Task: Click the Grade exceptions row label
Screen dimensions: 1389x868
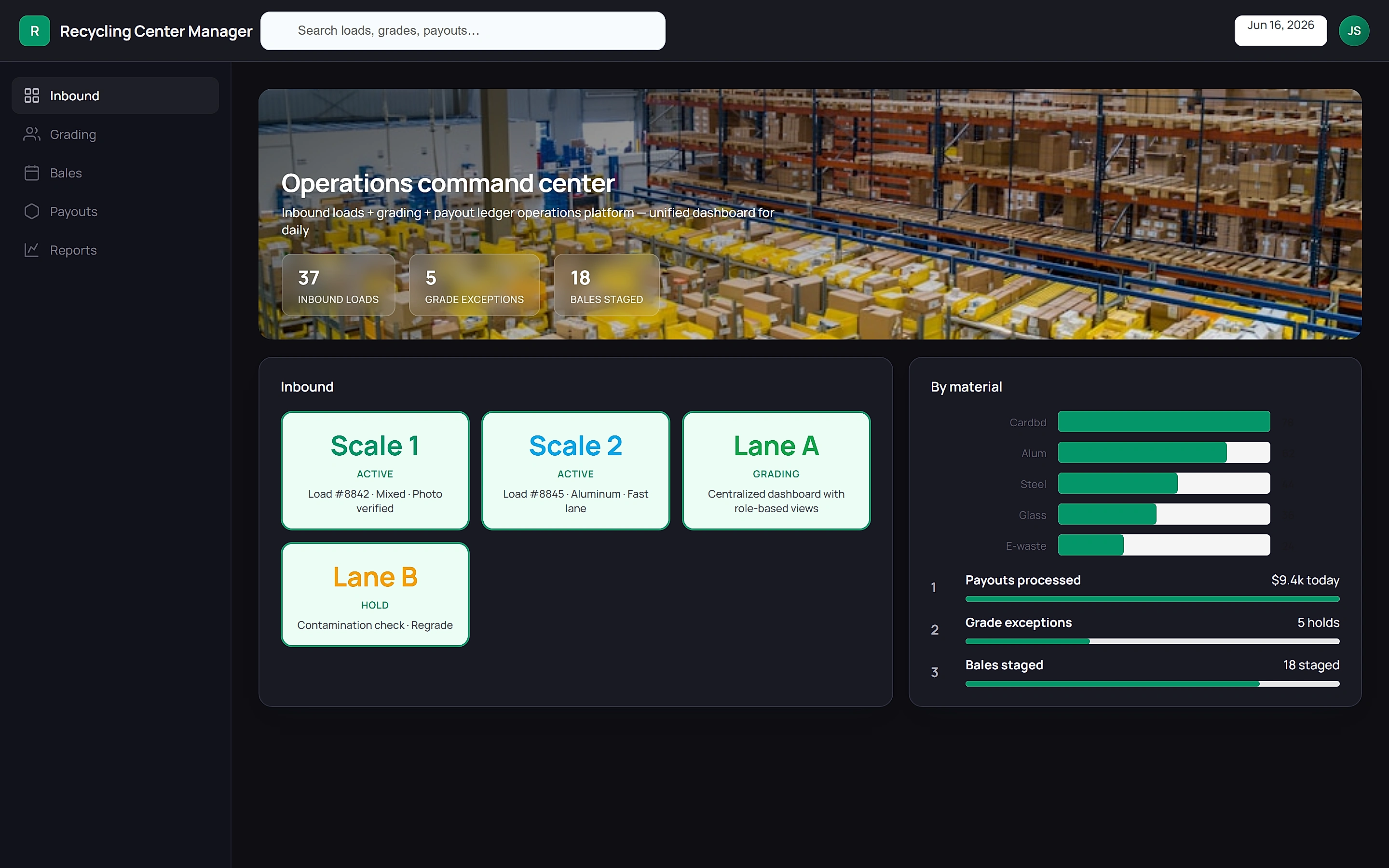Action: pos(1018,622)
